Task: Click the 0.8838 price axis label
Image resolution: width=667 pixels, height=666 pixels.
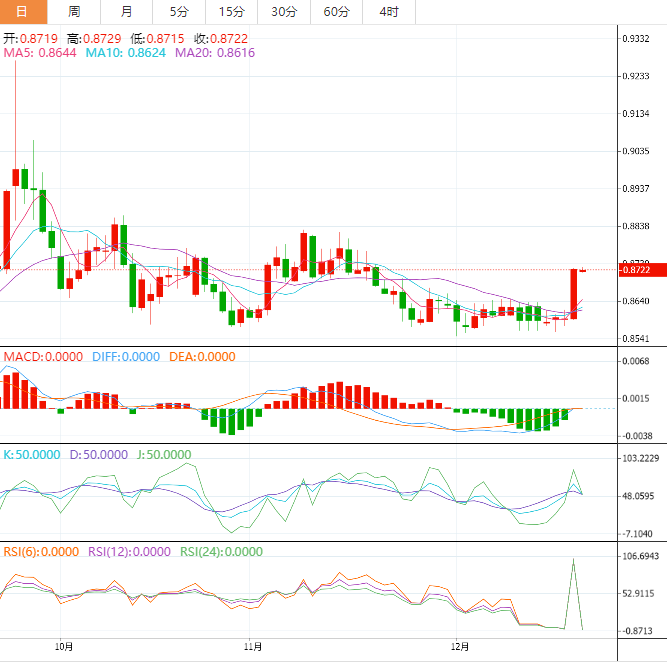Action: coord(636,226)
